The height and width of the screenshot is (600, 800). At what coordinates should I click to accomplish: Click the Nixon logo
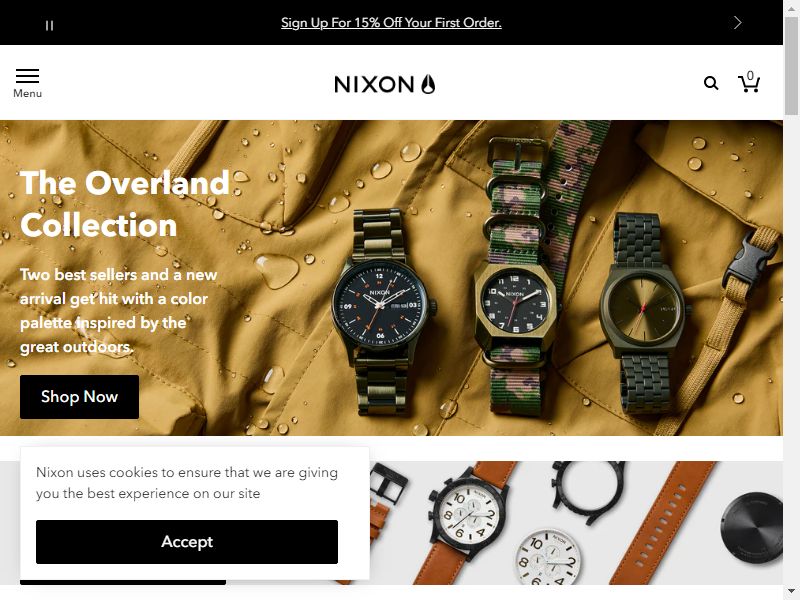385,84
